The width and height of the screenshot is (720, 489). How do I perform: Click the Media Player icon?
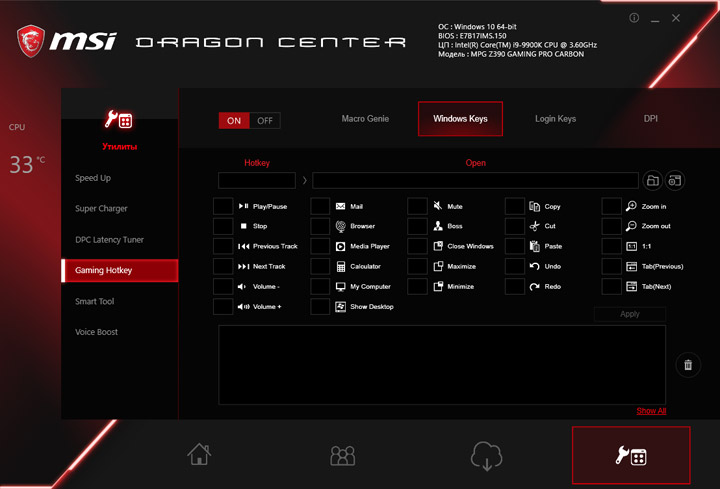340,246
